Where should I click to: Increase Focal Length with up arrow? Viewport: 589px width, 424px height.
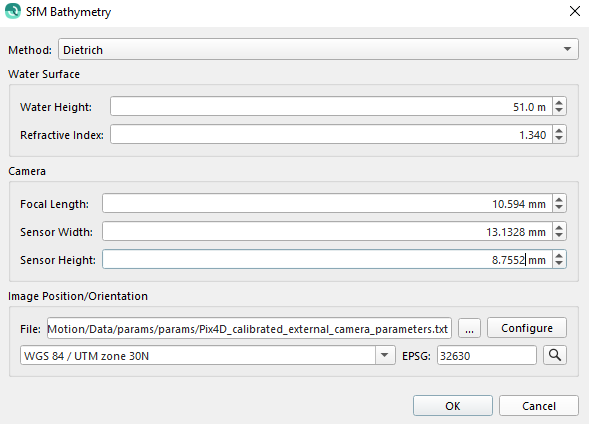(559, 199)
